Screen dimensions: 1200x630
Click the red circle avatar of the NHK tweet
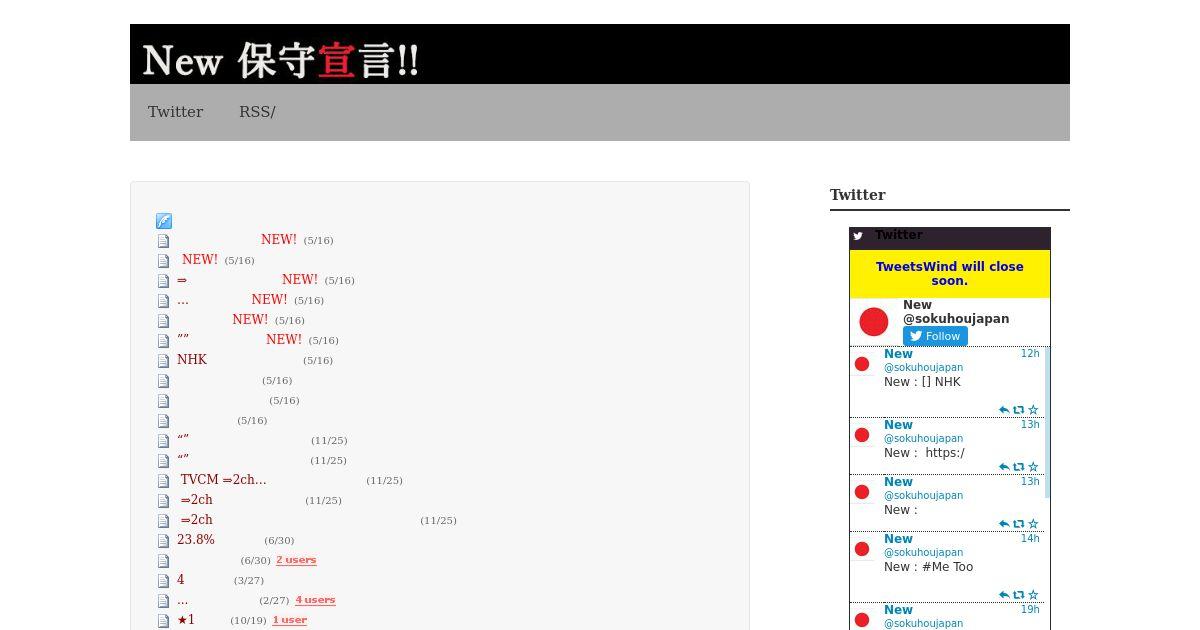coord(862,364)
